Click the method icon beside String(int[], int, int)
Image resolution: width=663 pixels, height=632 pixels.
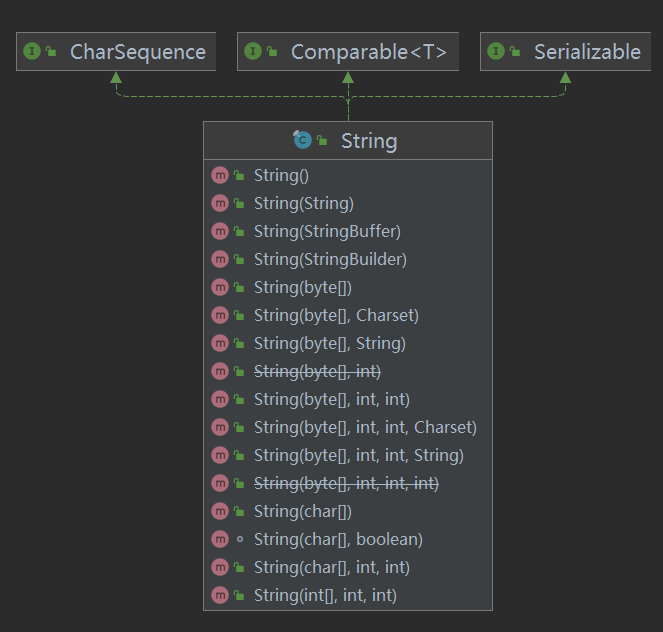point(220,595)
